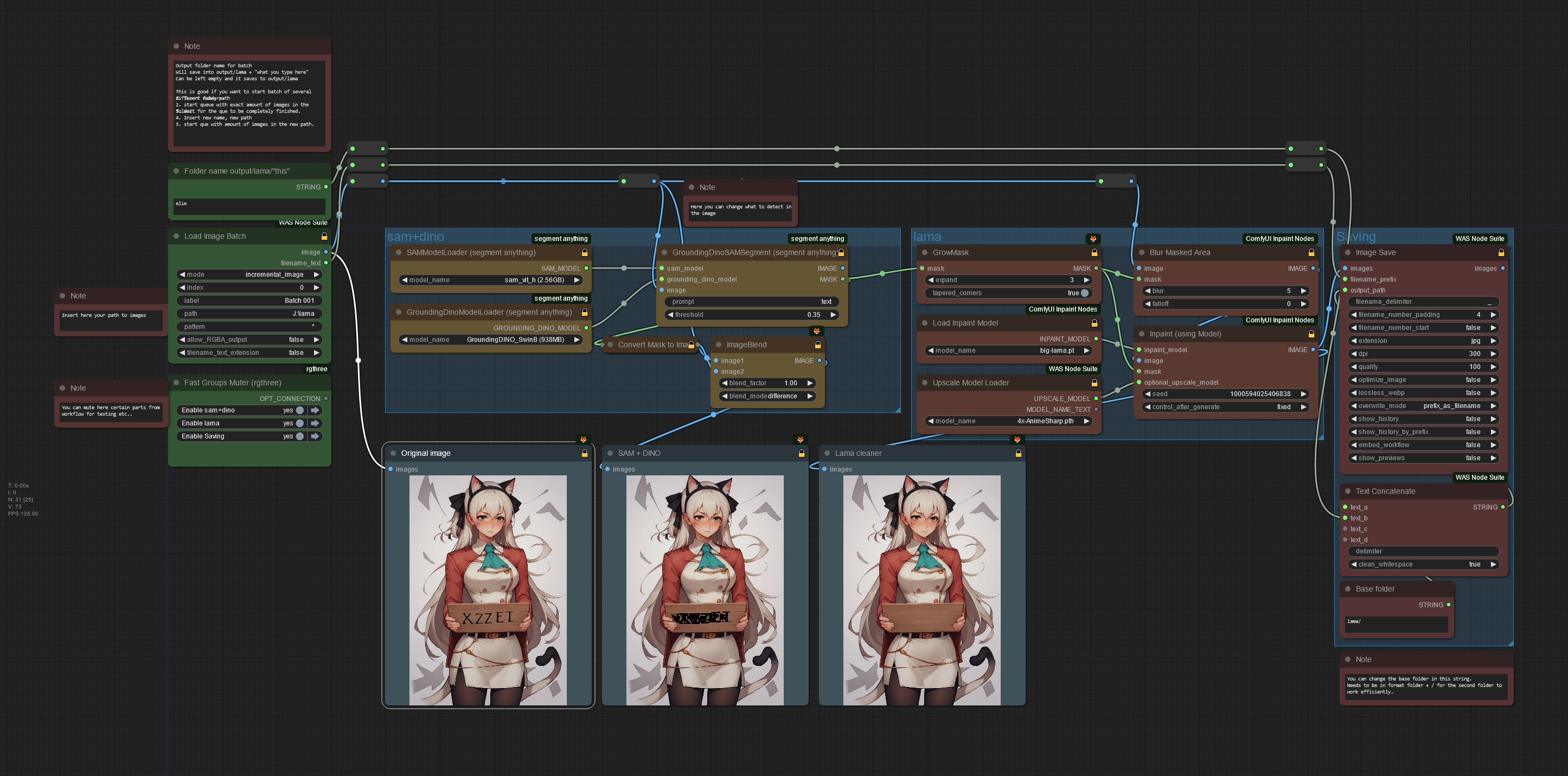Jump to sam+dino group via arrow icon
Image resolution: width=1568 pixels, height=776 pixels.
(315, 411)
